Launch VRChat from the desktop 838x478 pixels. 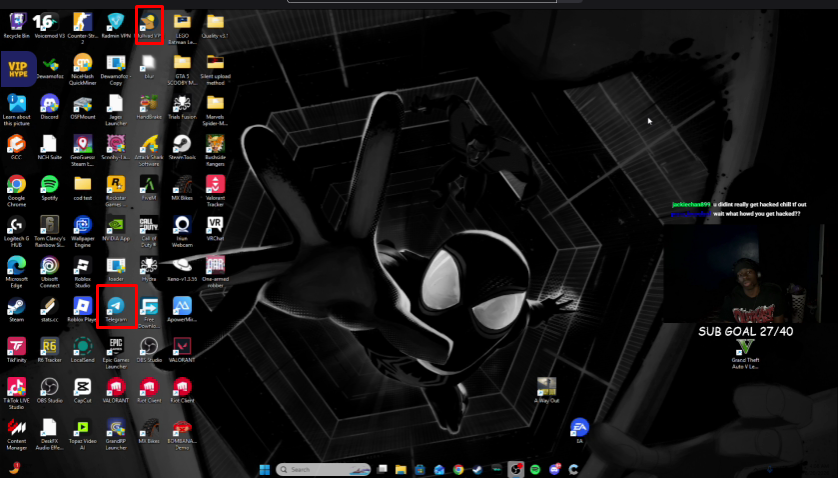(215, 228)
